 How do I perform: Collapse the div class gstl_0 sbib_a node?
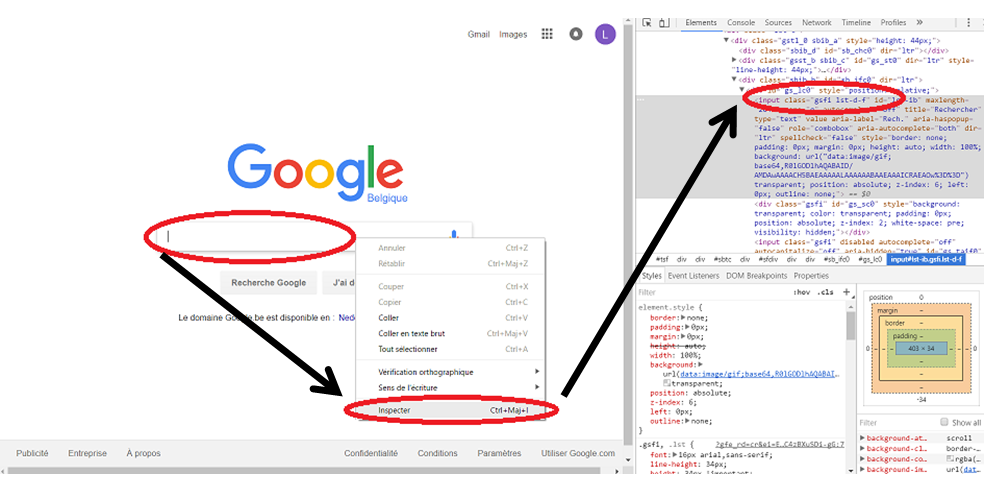click(726, 40)
